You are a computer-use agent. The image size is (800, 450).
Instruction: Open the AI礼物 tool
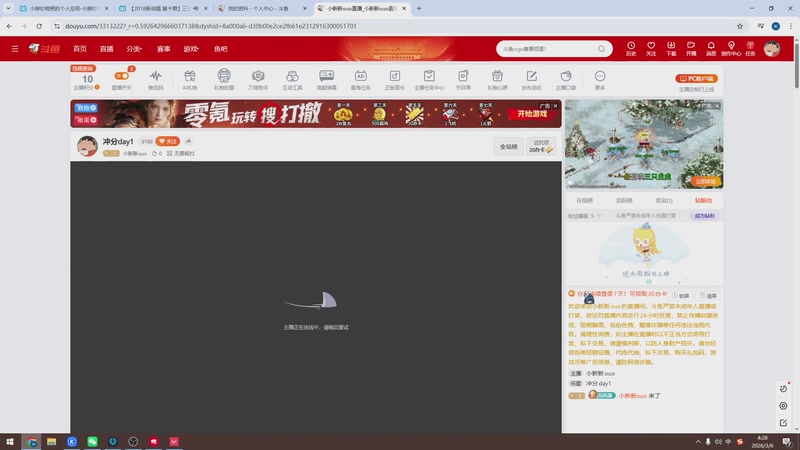click(190, 80)
